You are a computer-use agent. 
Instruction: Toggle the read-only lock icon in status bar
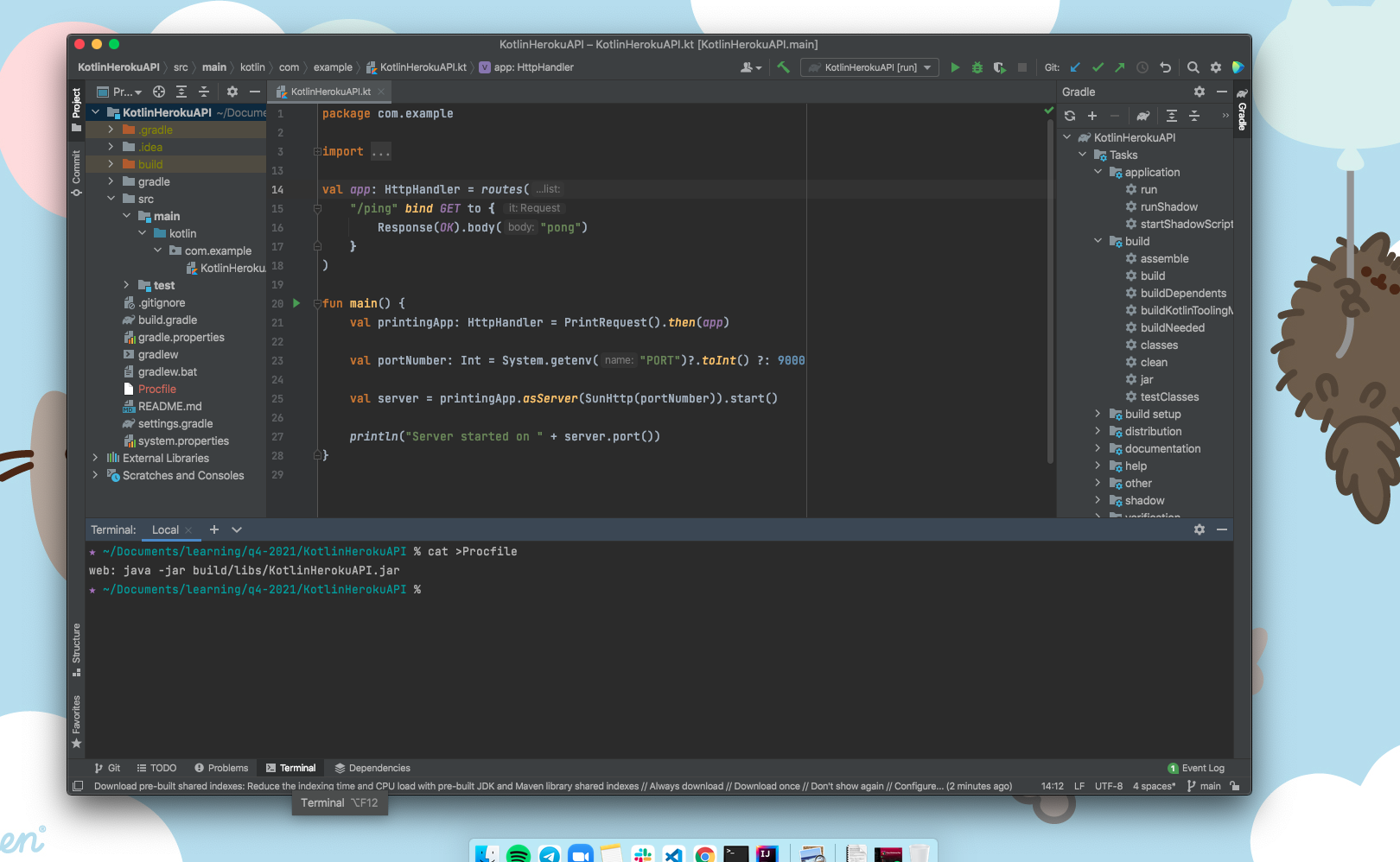pyautogui.click(x=1235, y=786)
